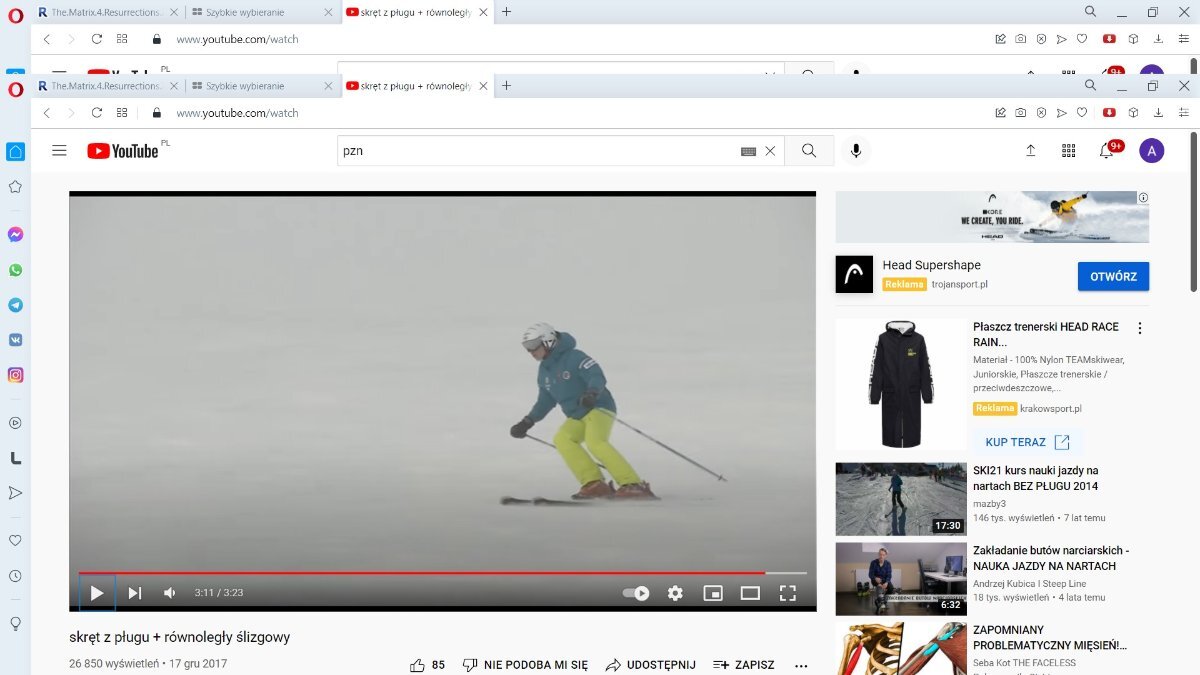Open the YouTube apps grid
This screenshot has height=675, width=1200.
pyautogui.click(x=1068, y=151)
